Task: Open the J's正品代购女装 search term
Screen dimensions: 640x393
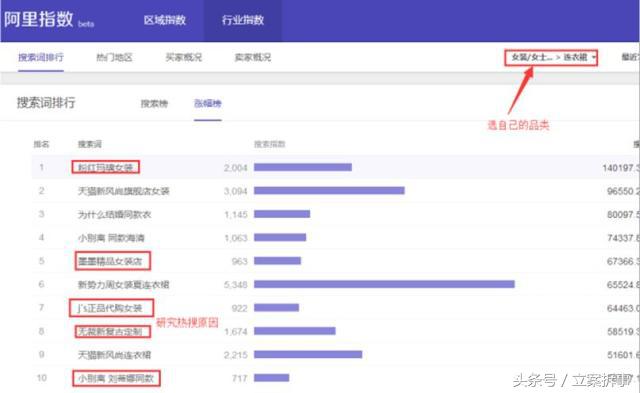Action: (x=110, y=308)
